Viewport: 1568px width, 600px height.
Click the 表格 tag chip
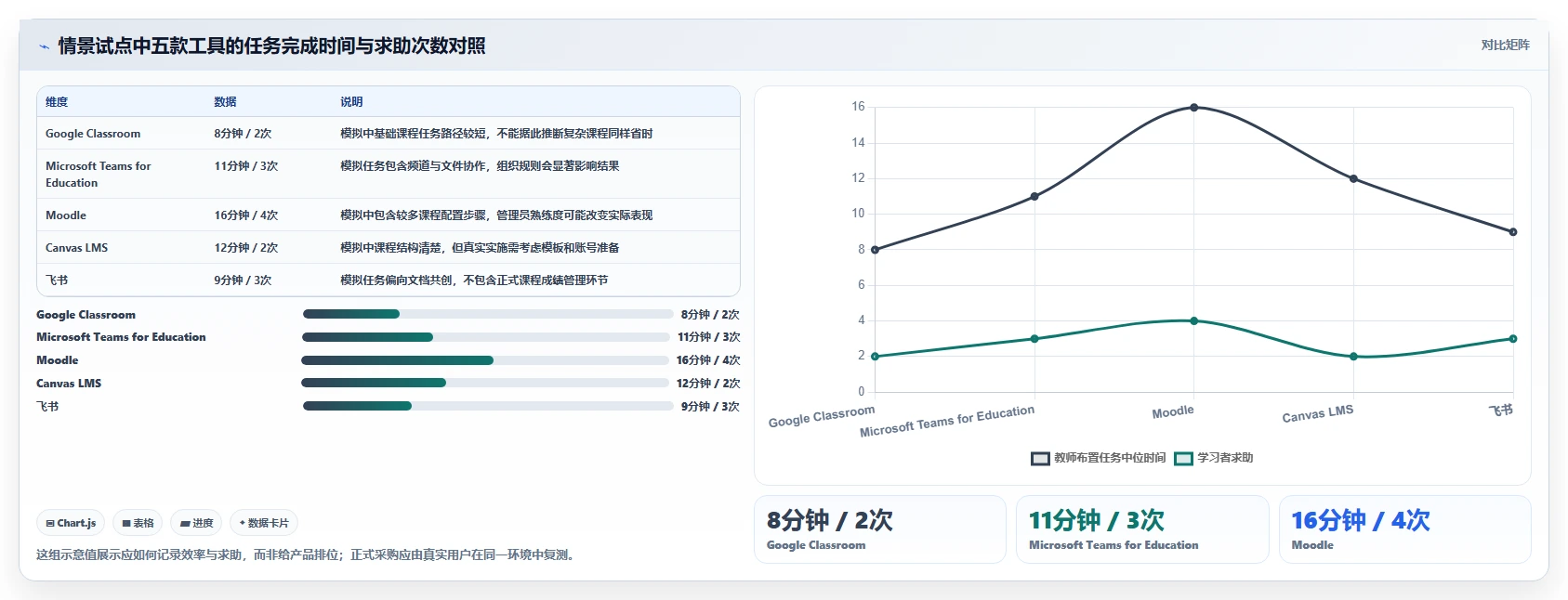click(x=138, y=523)
